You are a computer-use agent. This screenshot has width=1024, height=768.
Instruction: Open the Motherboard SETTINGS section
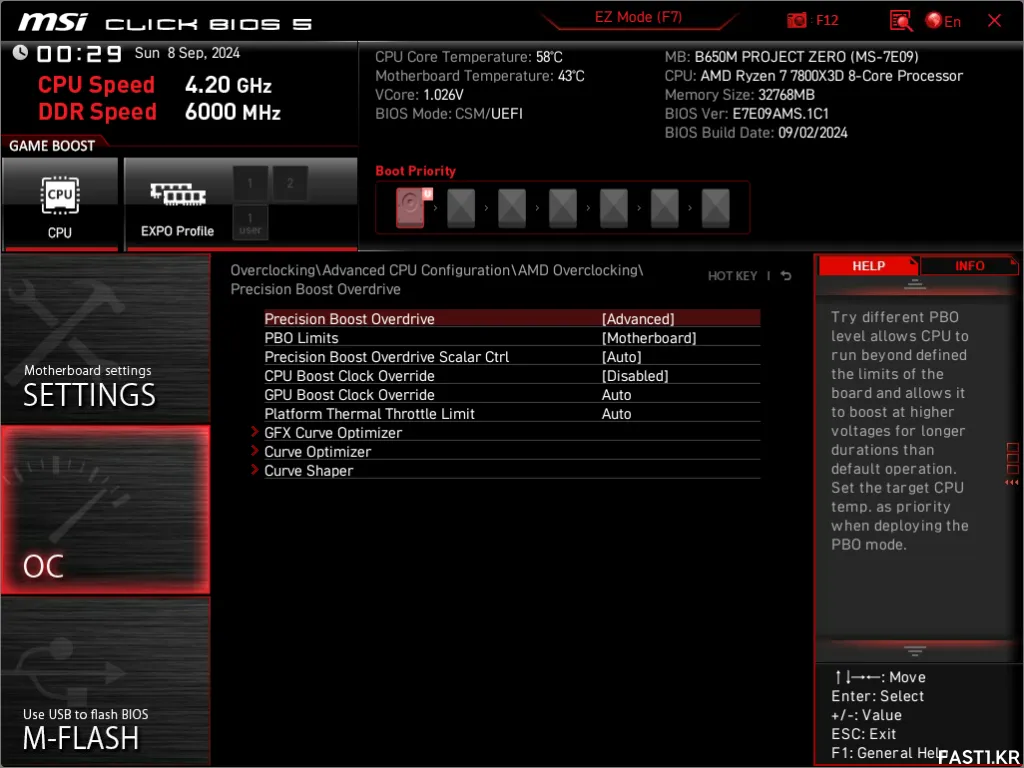(x=105, y=340)
